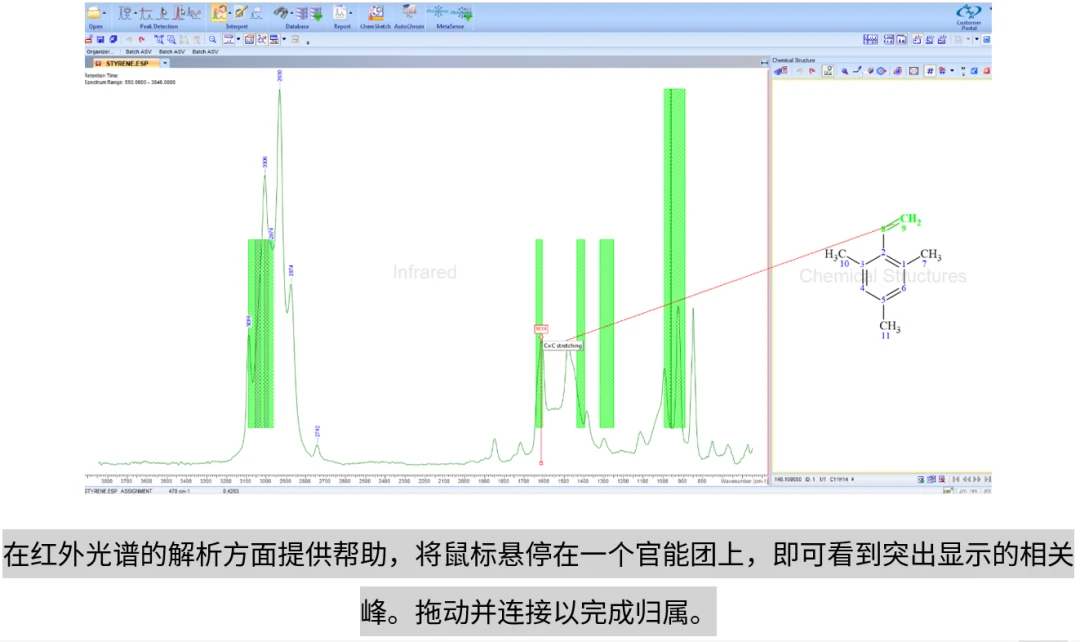The width and height of the screenshot is (1080, 642).
Task: Expand the dropdown next to STYRENE.ESP tab
Action: coord(165,63)
